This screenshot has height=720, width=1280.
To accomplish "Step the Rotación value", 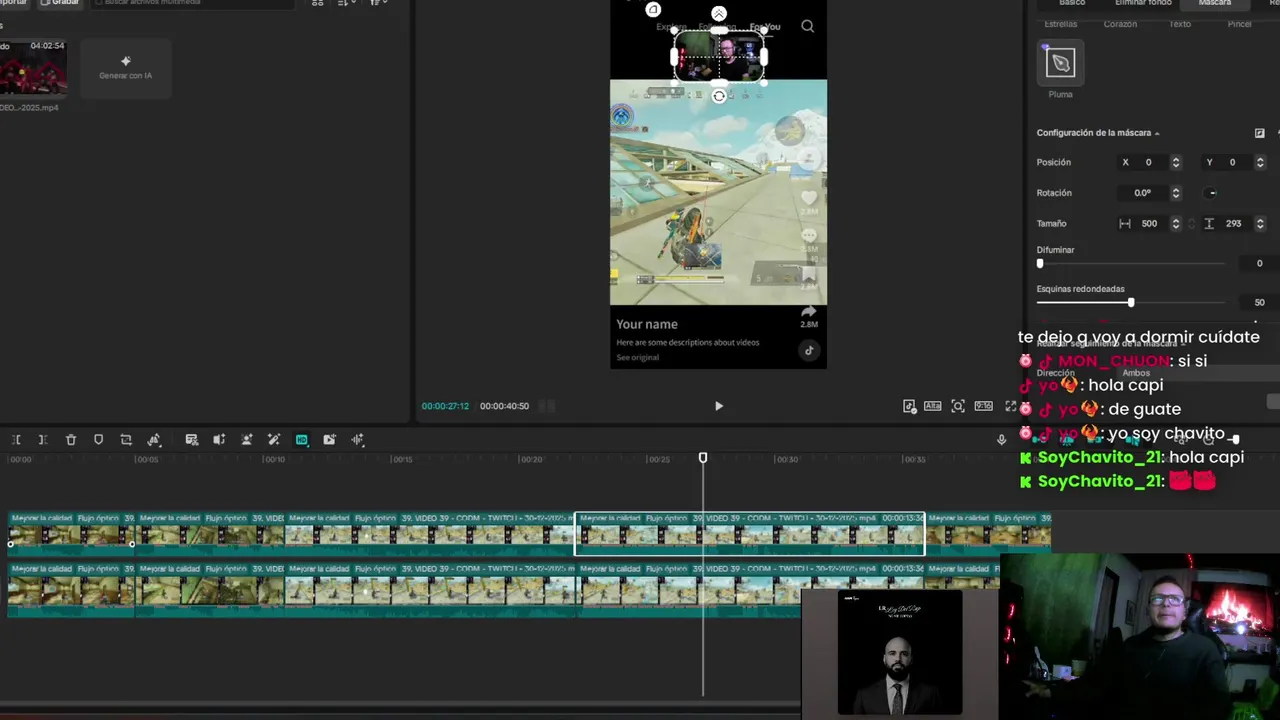I will 1176,193.
